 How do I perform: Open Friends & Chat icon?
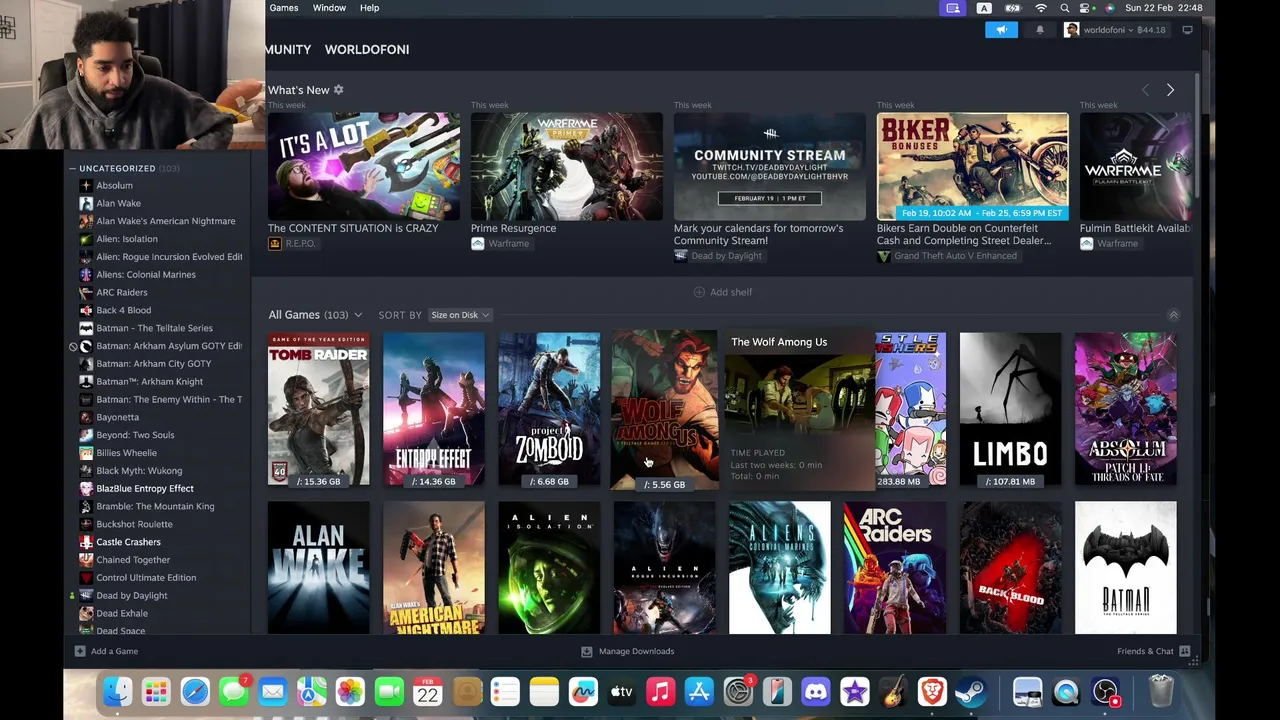click(x=1184, y=651)
